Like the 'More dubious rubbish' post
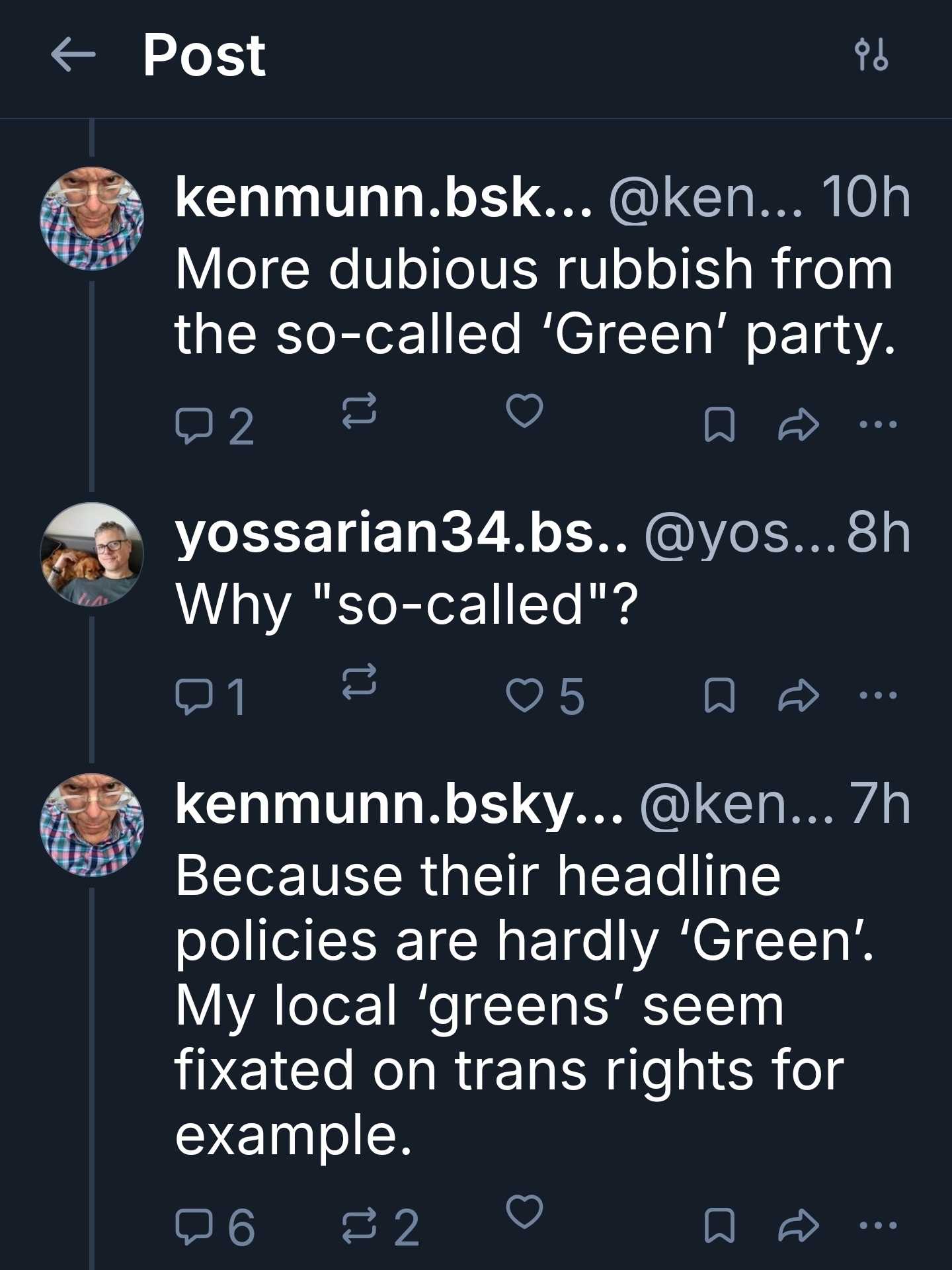This screenshot has height=1270, width=952. (524, 410)
